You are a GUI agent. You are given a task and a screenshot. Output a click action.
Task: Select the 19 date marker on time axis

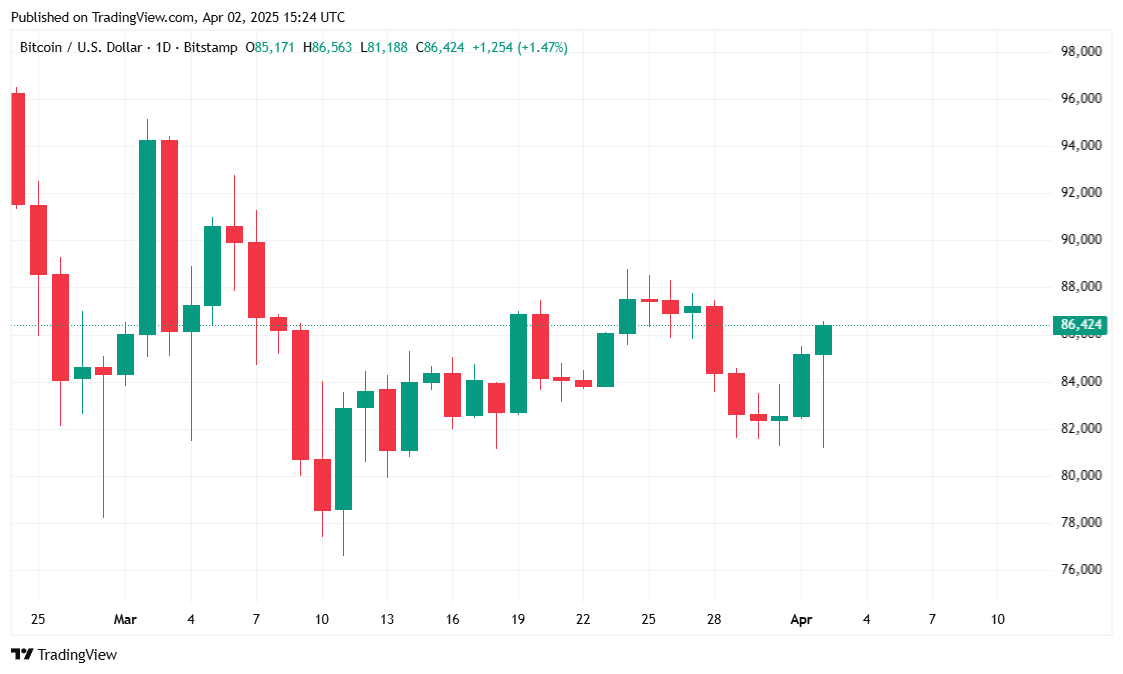[518, 620]
